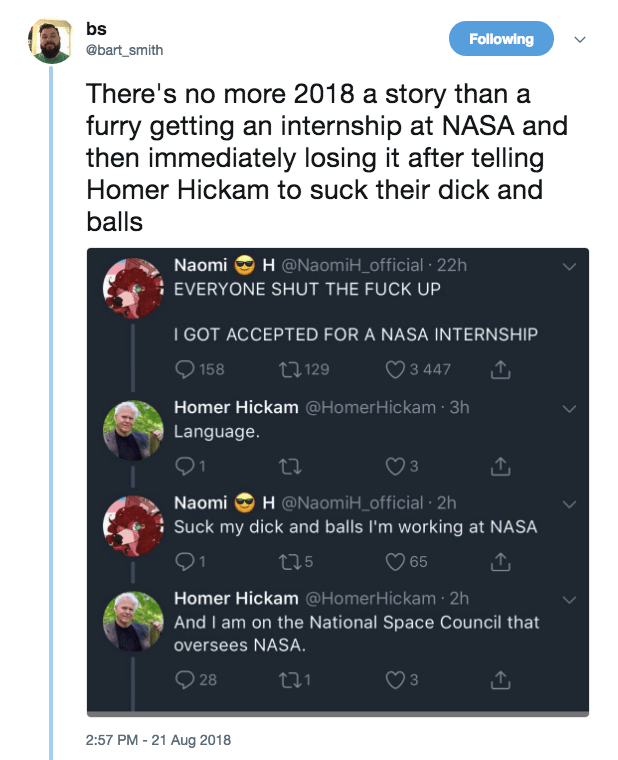618x760 pixels.
Task: Expand the chevron on the NASA internship tweet
Action: tap(570, 267)
